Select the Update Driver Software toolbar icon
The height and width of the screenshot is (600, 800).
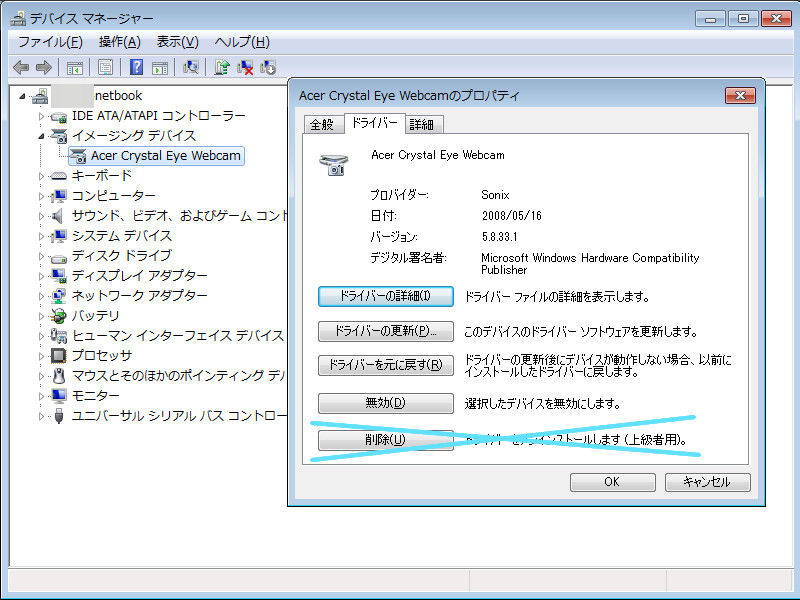tap(222, 67)
